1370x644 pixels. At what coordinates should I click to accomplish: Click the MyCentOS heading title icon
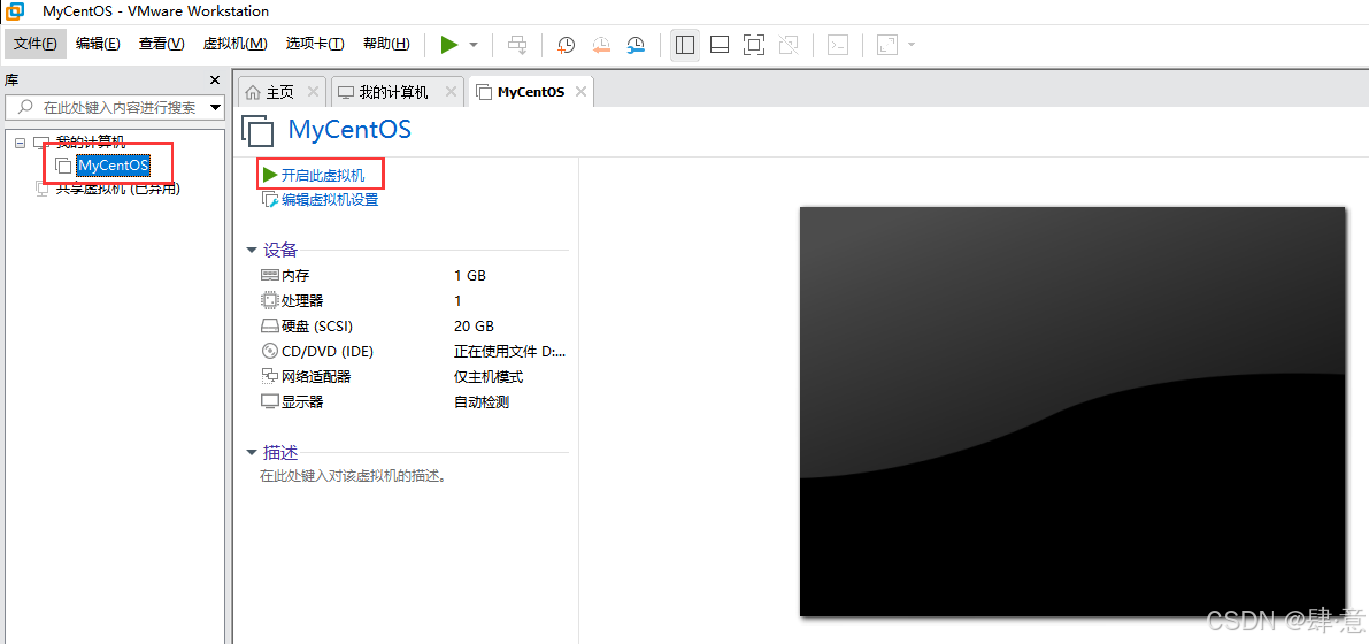coord(258,131)
